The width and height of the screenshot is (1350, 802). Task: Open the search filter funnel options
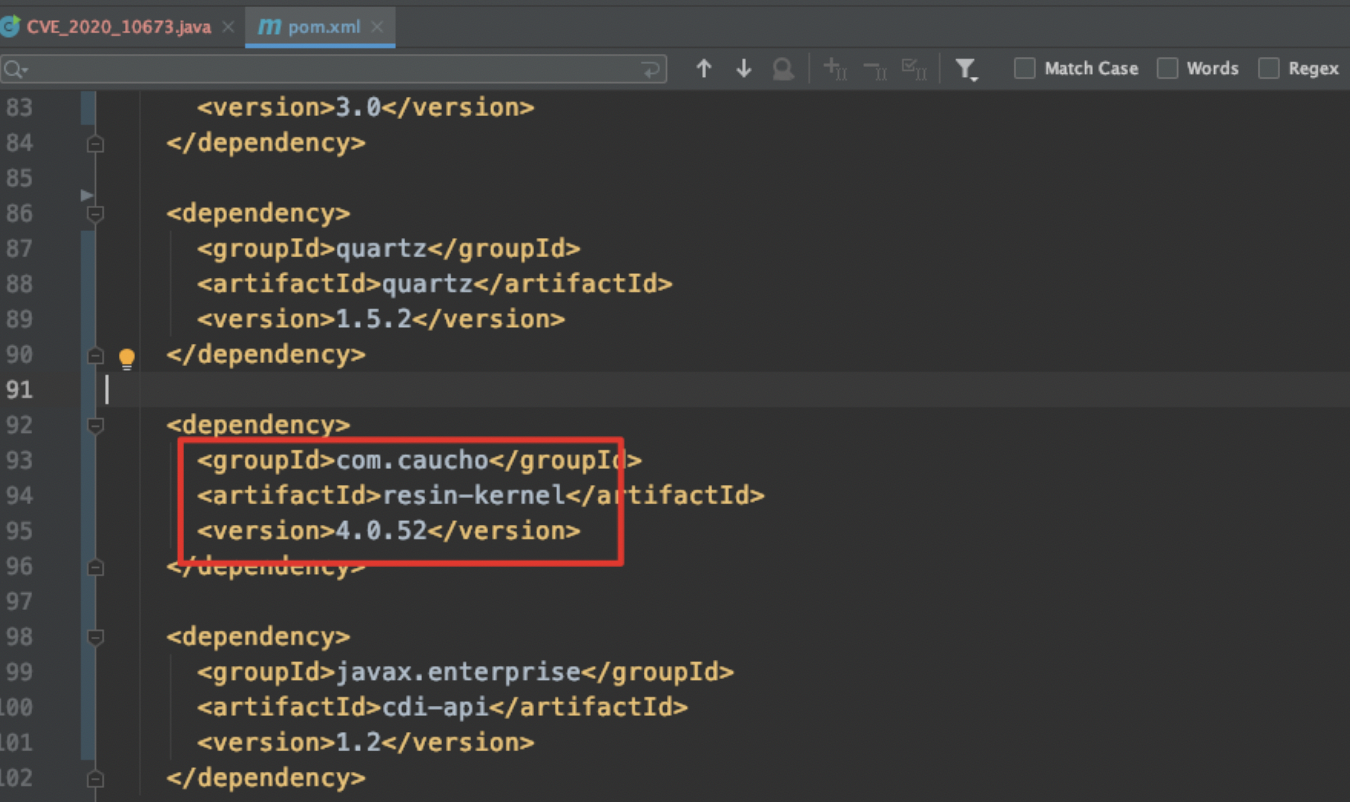pyautogui.click(x=966, y=68)
